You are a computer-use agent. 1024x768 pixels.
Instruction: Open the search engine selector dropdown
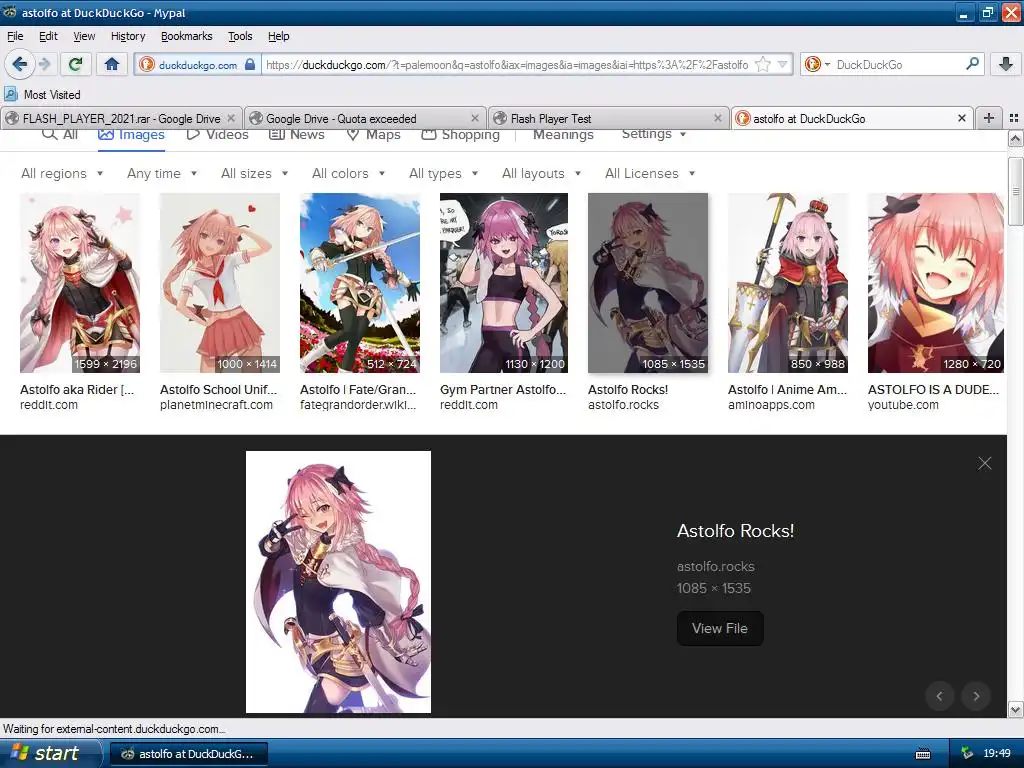pos(818,64)
